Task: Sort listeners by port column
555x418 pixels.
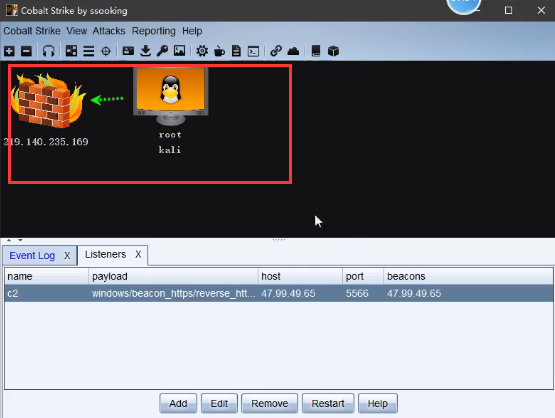Action: click(x=363, y=276)
